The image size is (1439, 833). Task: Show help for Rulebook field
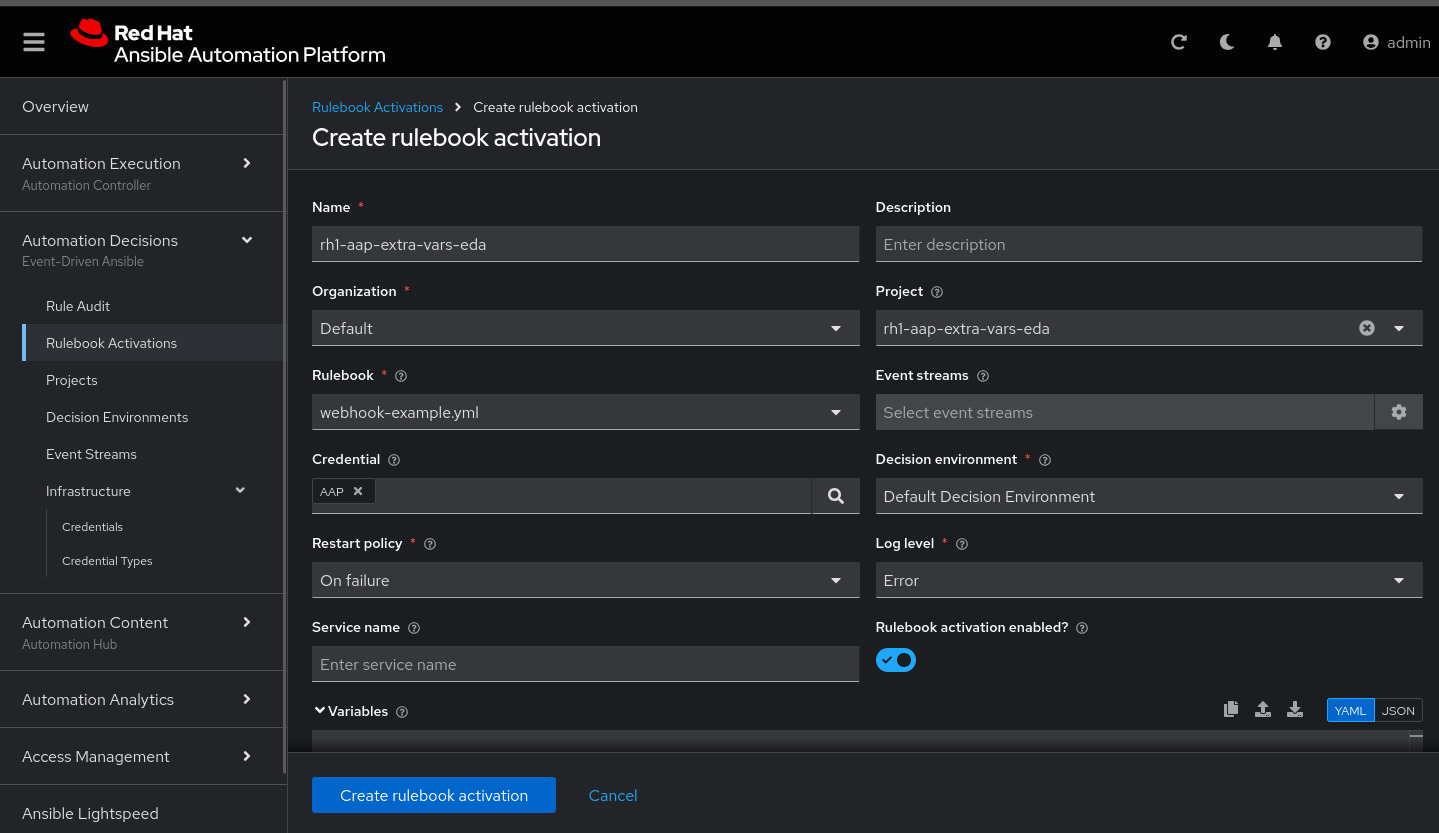click(x=401, y=376)
